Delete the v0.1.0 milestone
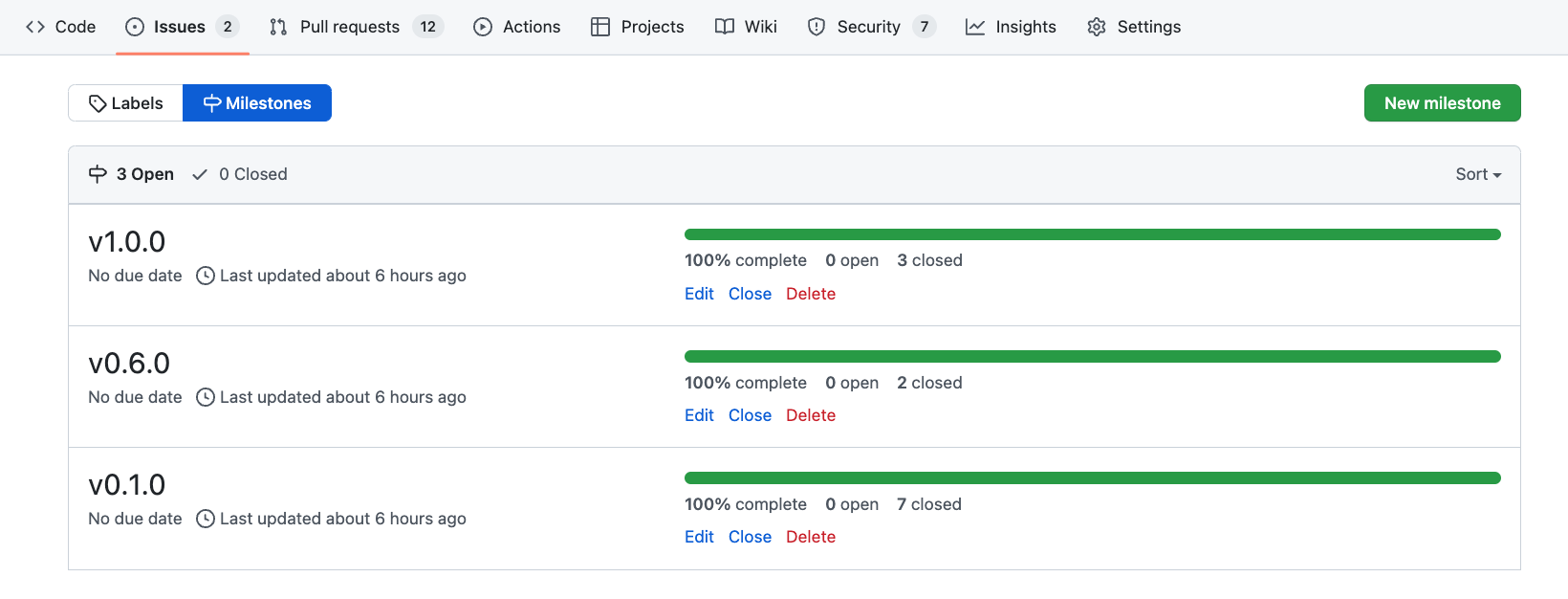Image resolution: width=1568 pixels, height=599 pixels. click(x=811, y=537)
